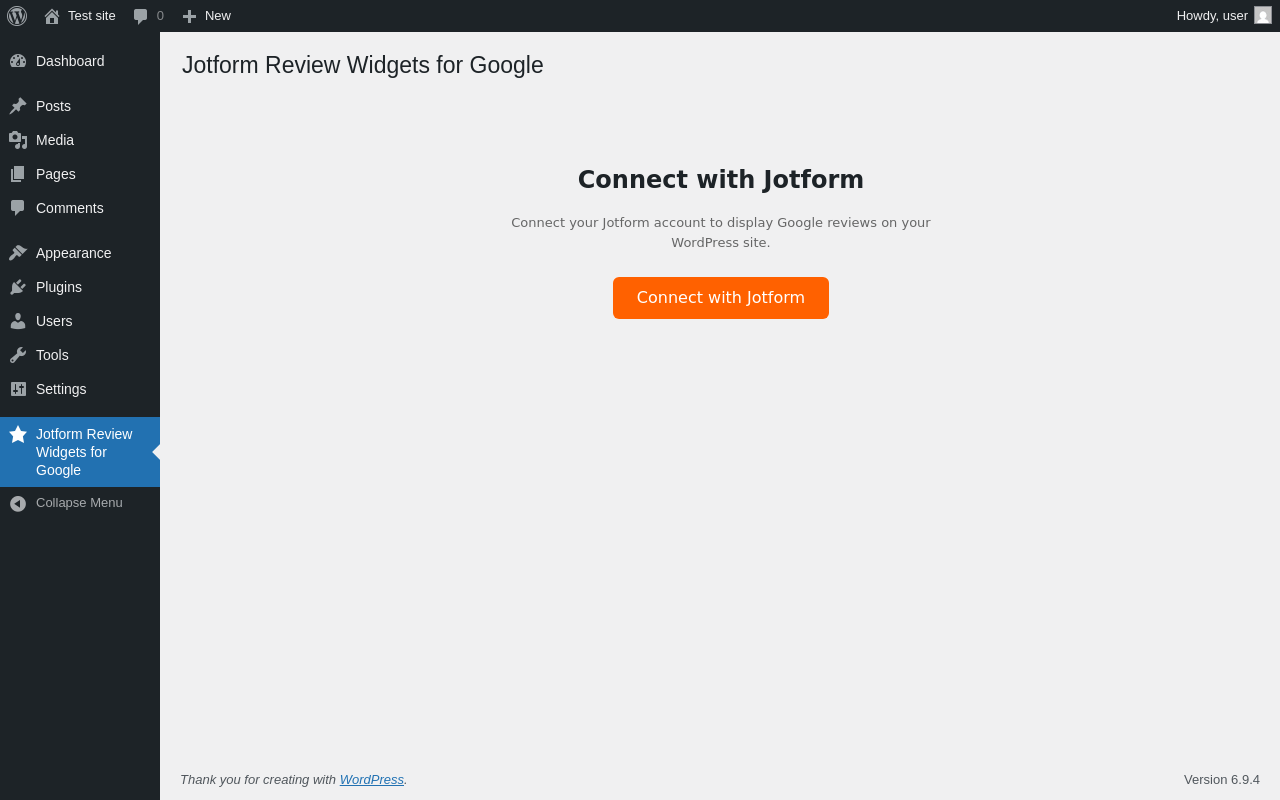Image resolution: width=1280 pixels, height=800 pixels.
Task: Open Dashboard menu item
Action: 80,61
